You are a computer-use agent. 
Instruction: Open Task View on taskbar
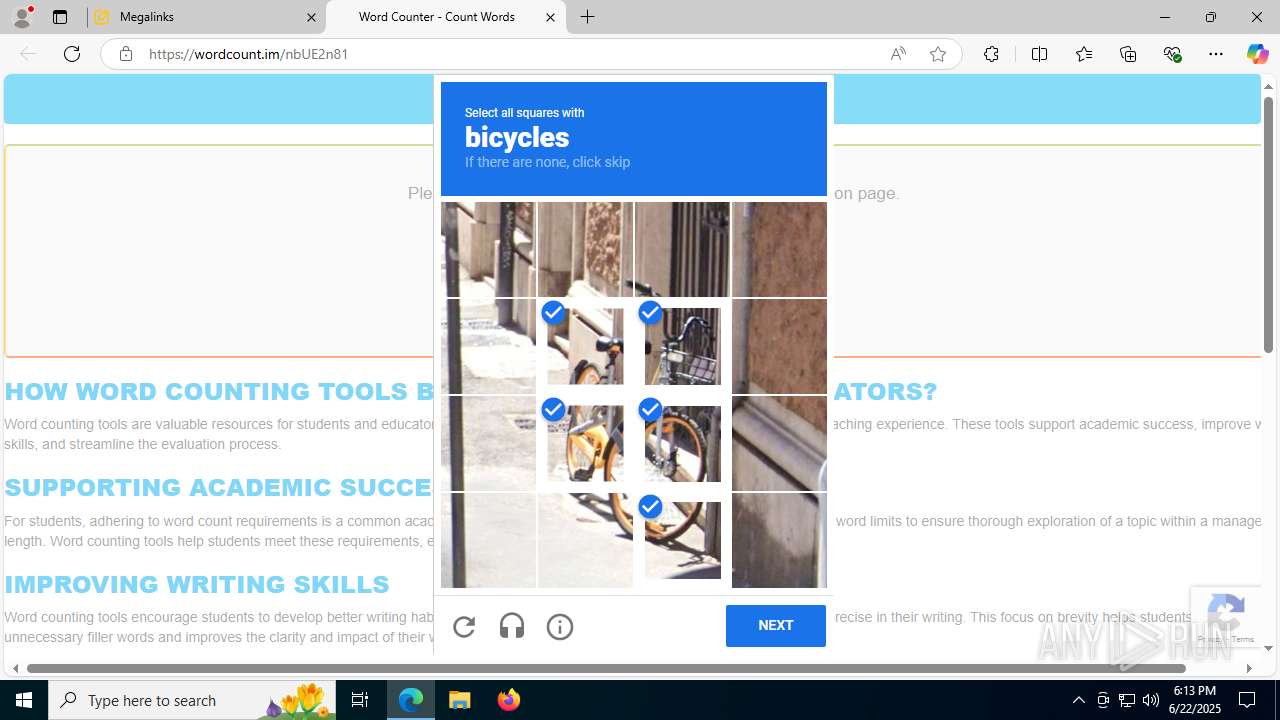360,700
